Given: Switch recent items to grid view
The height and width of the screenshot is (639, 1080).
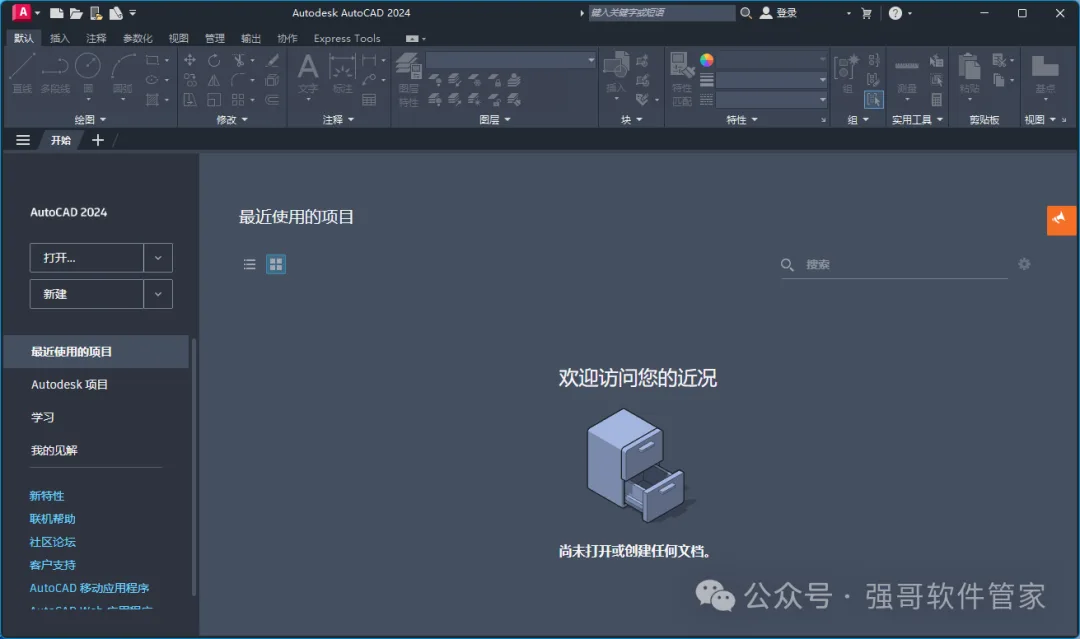Looking at the screenshot, I should pos(276,264).
